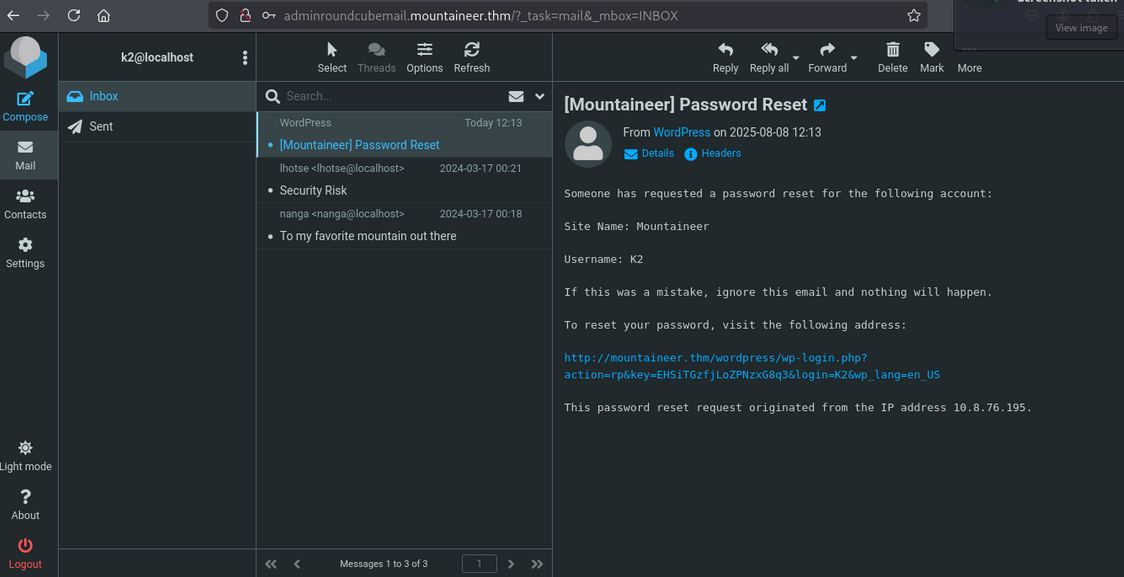
Task: Expand the search options chevron
Action: pyautogui.click(x=540, y=97)
